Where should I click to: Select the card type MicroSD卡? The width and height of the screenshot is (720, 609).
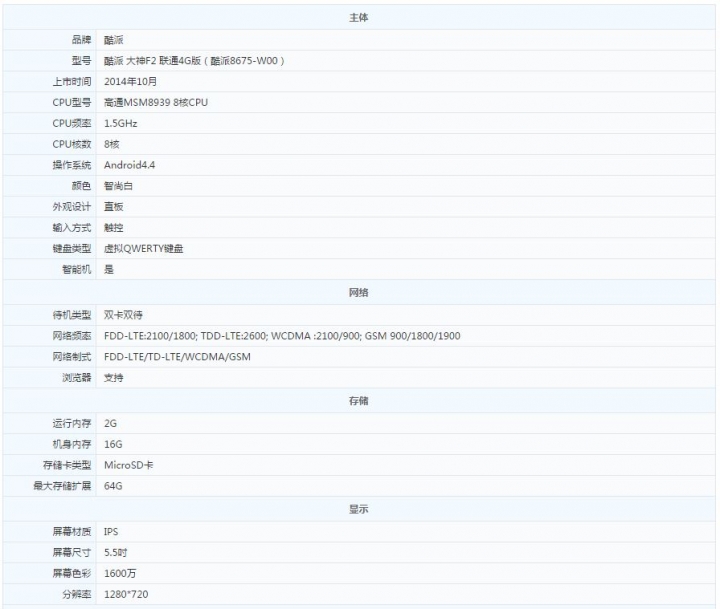[129, 465]
